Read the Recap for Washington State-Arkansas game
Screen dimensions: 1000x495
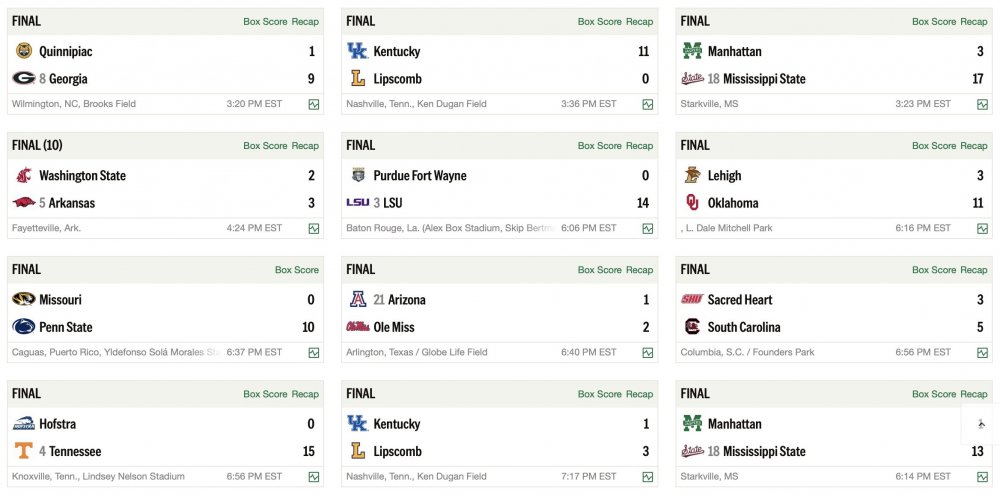coord(305,146)
